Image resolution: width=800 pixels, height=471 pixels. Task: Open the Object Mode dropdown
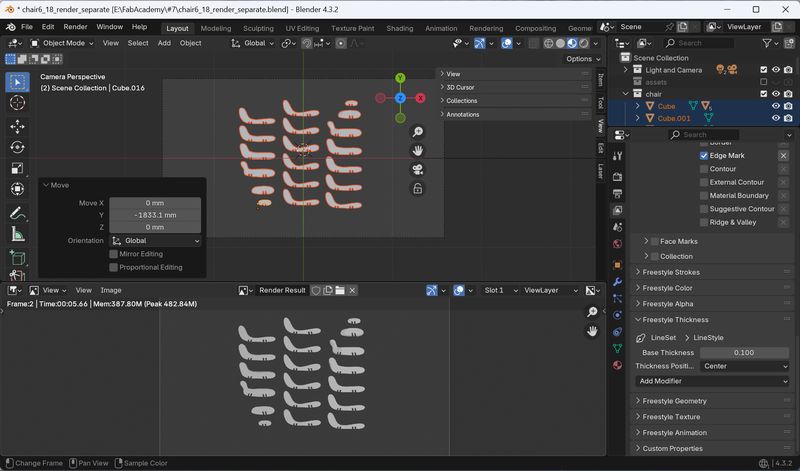[x=63, y=43]
